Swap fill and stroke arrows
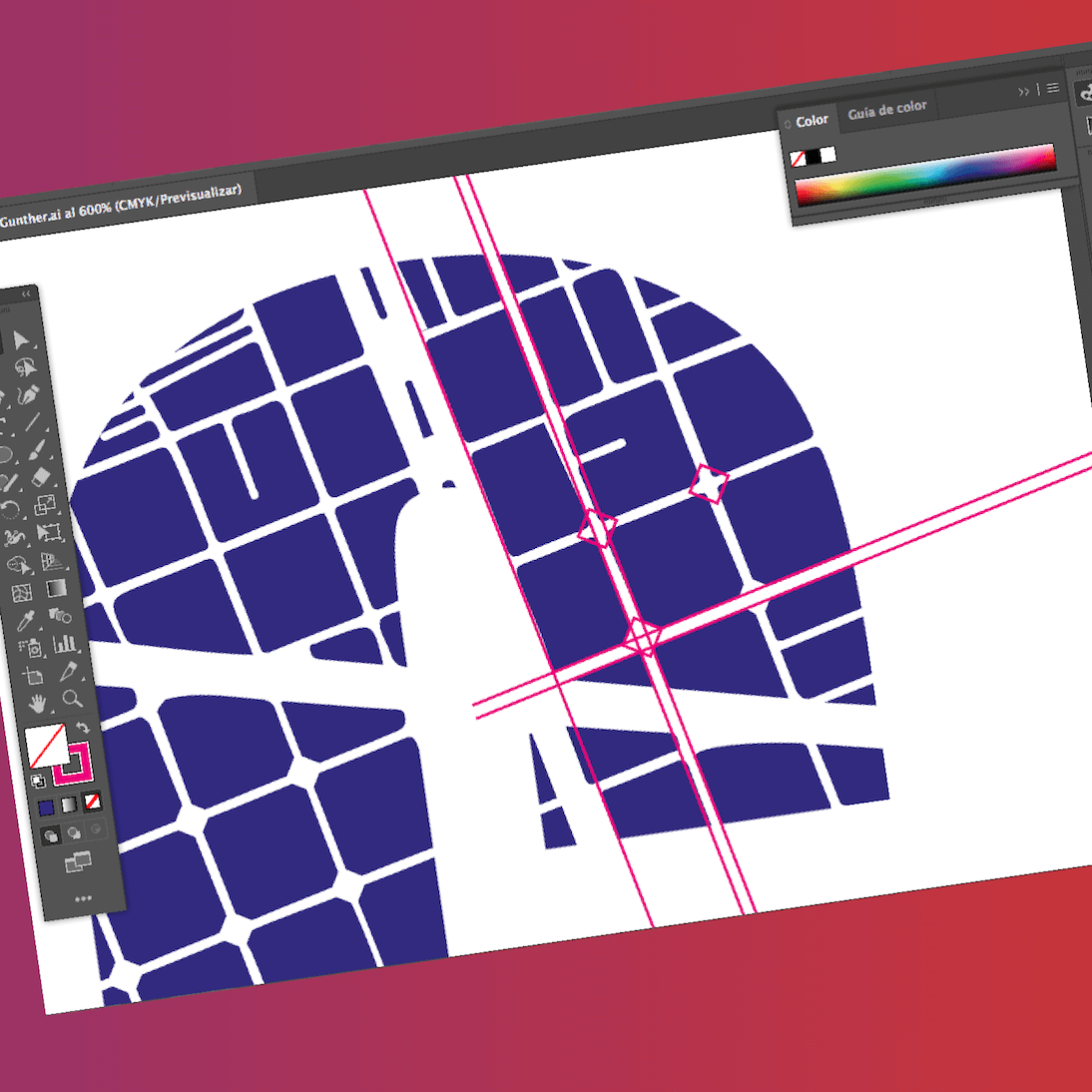This screenshot has height=1092, width=1092. 83,728
